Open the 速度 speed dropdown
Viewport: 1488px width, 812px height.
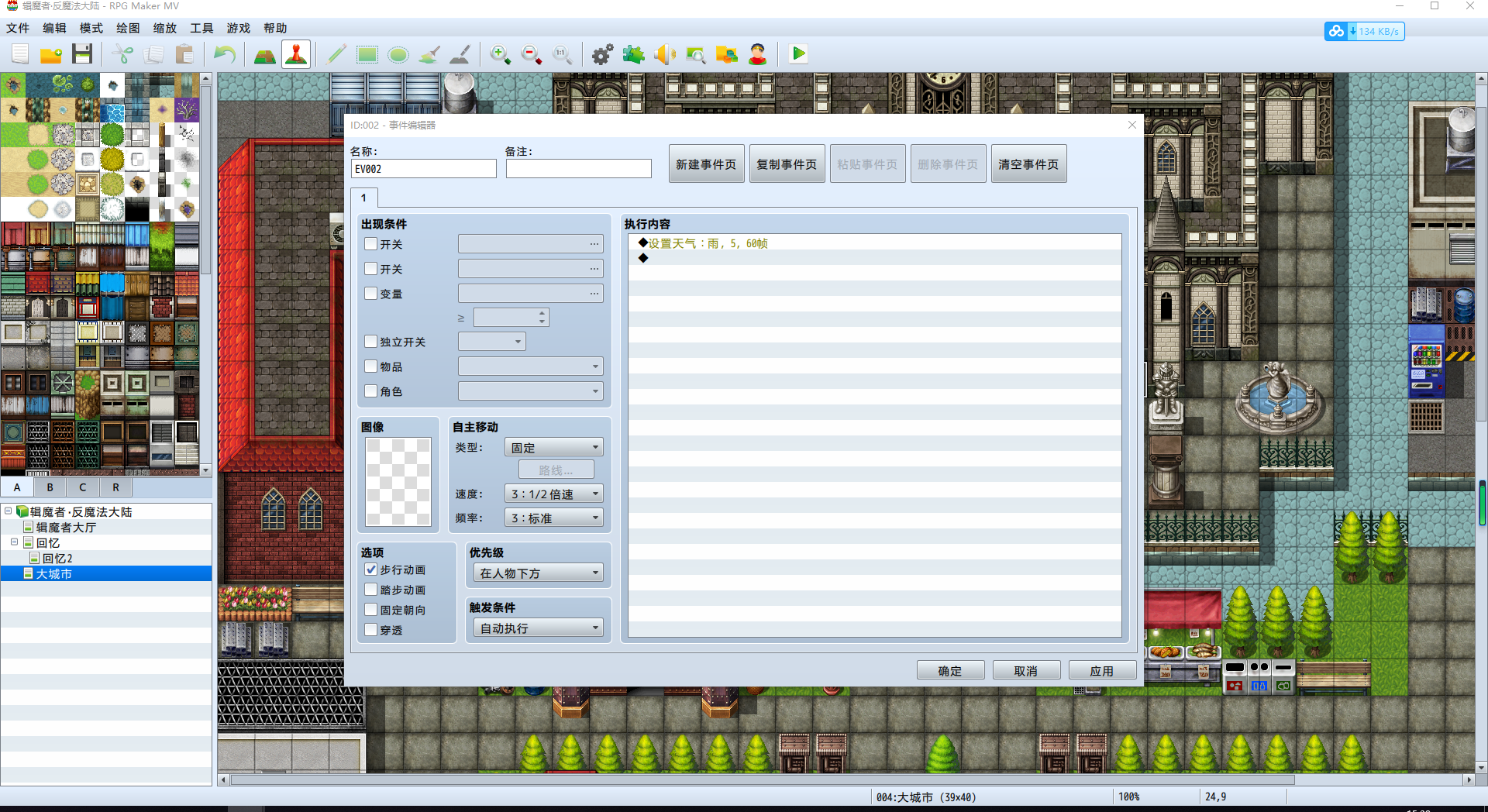(554, 494)
